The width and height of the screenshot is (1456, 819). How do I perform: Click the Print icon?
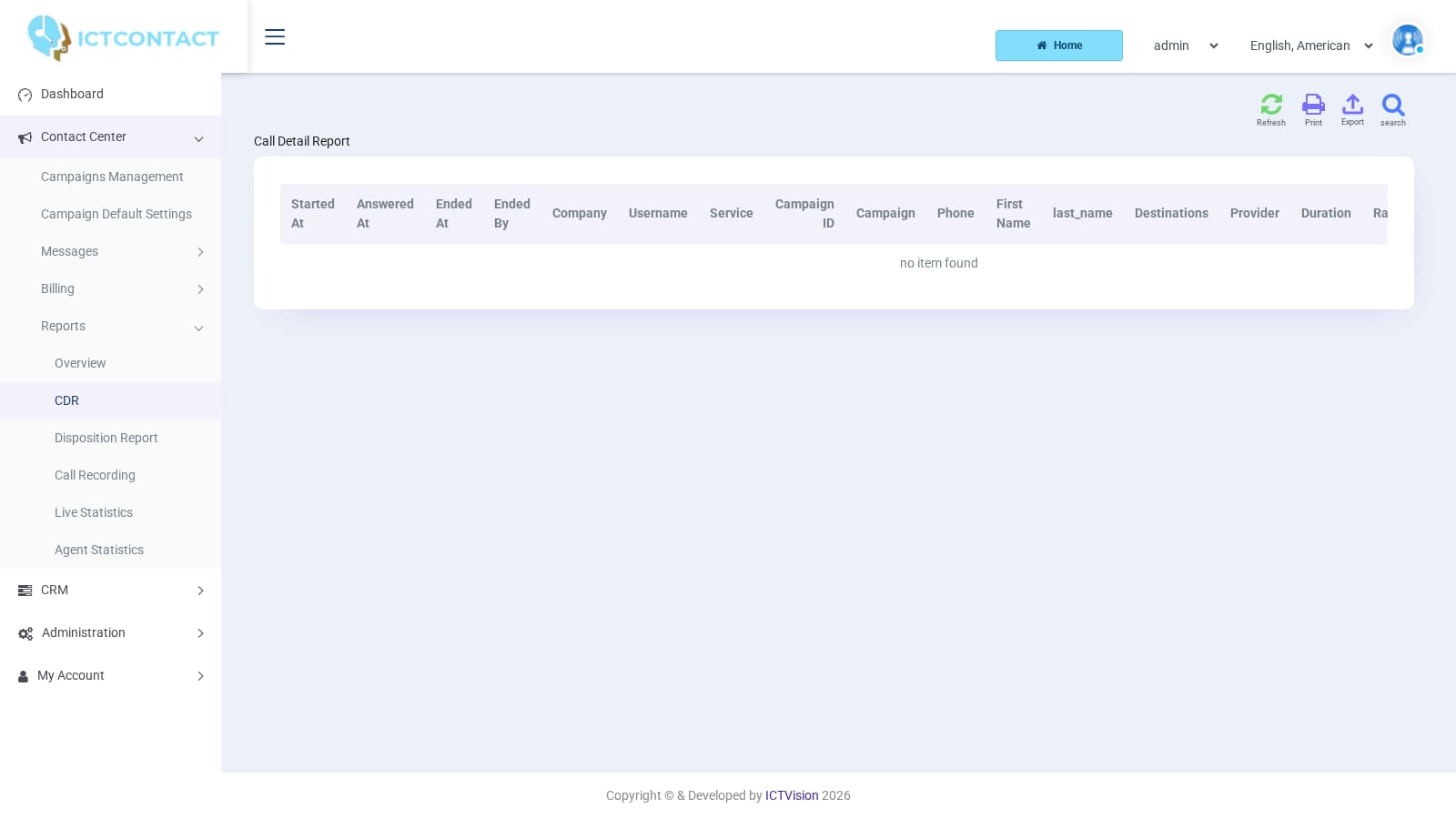click(1313, 105)
